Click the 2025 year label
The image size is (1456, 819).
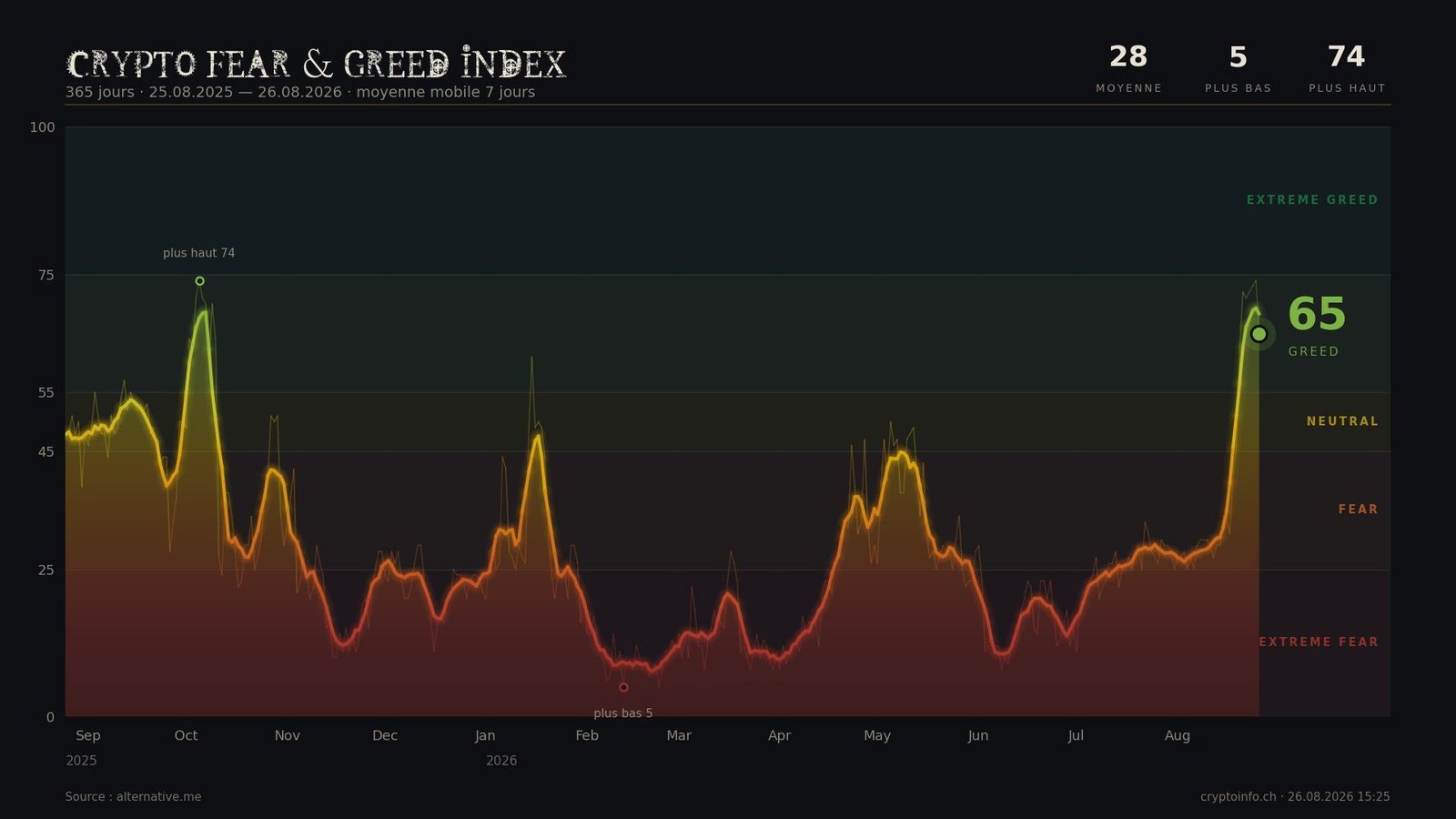click(81, 761)
